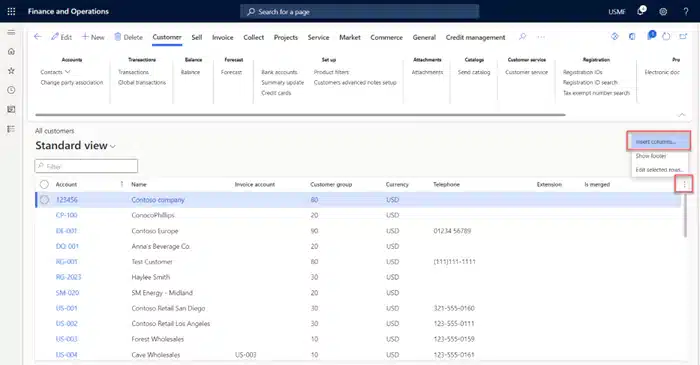Open the page in a new window icon

[x=683, y=37]
